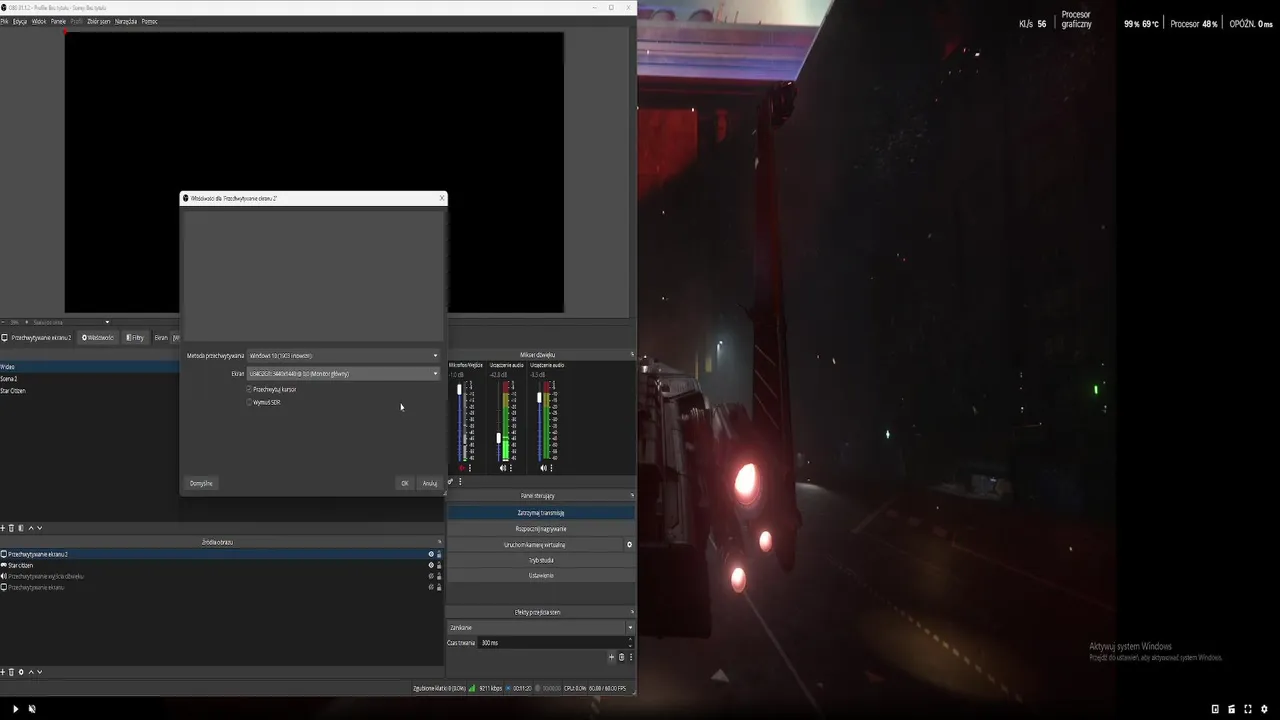This screenshot has height=720, width=1280.
Task: Open the Narzędzia menu
Action: [126, 21]
